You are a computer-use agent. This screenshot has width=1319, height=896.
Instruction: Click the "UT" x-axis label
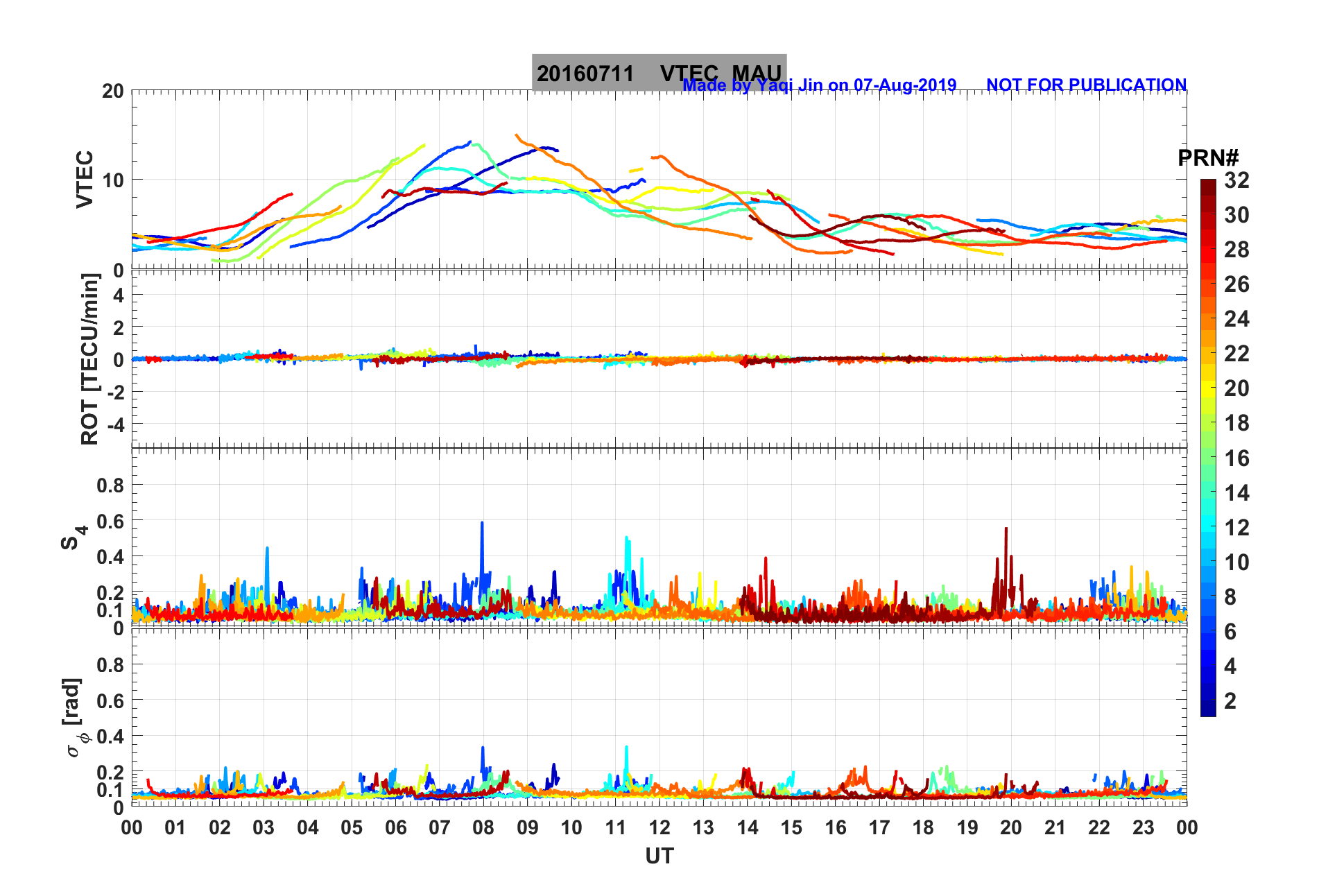point(659,856)
